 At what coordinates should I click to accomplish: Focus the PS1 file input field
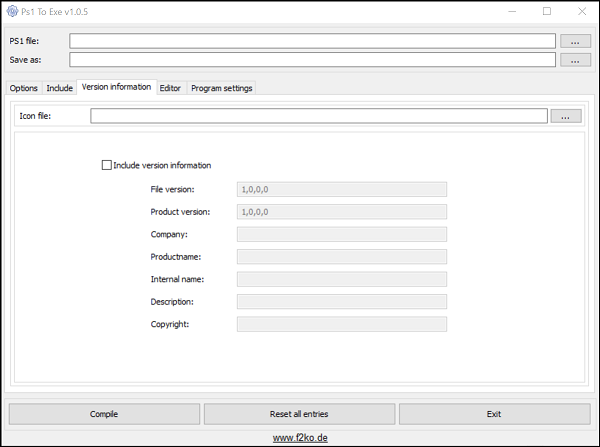click(x=312, y=41)
